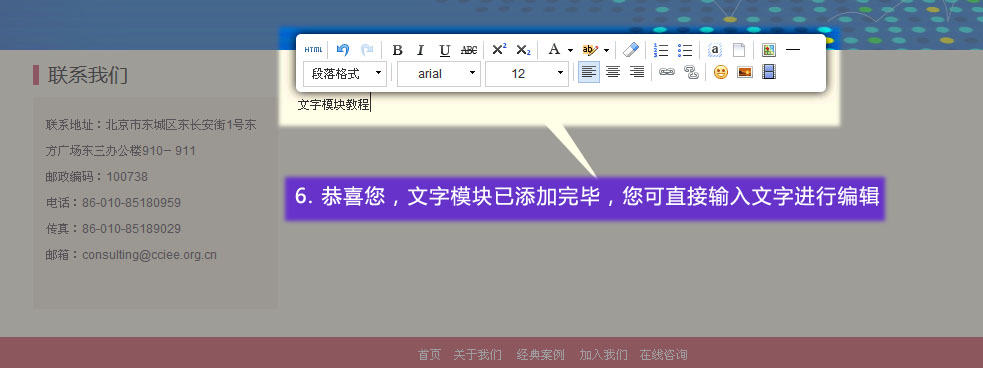This screenshot has width=983, height=368.
Task: Insert an ordered numbered list
Action: pos(661,50)
